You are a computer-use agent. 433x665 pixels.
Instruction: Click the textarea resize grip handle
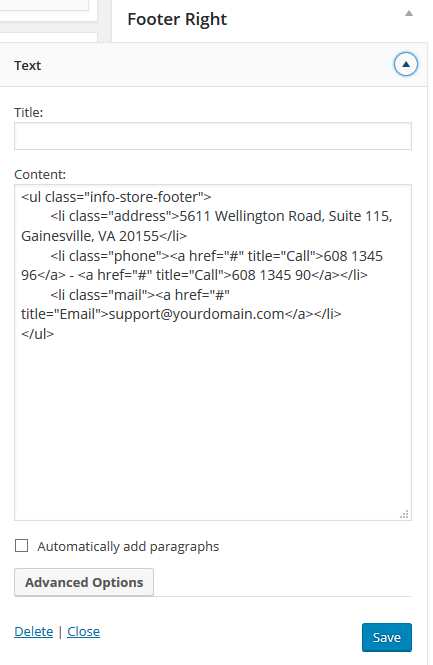coord(404,514)
